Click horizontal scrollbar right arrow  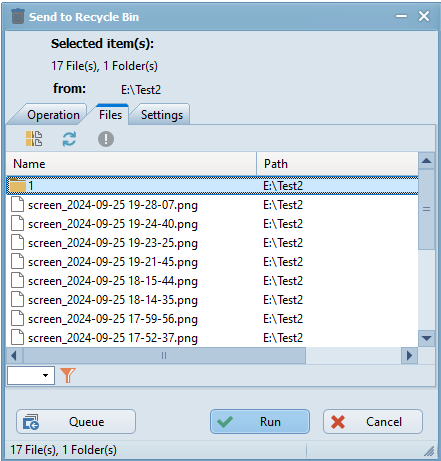click(x=409, y=356)
